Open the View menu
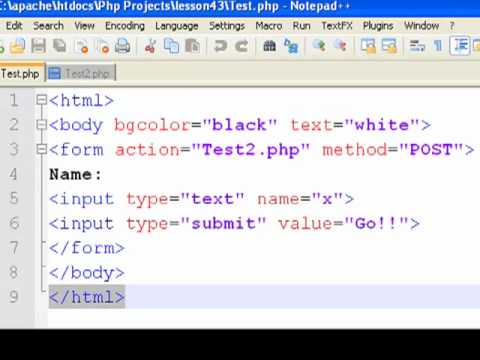The width and height of the screenshot is (480, 360). 84,26
